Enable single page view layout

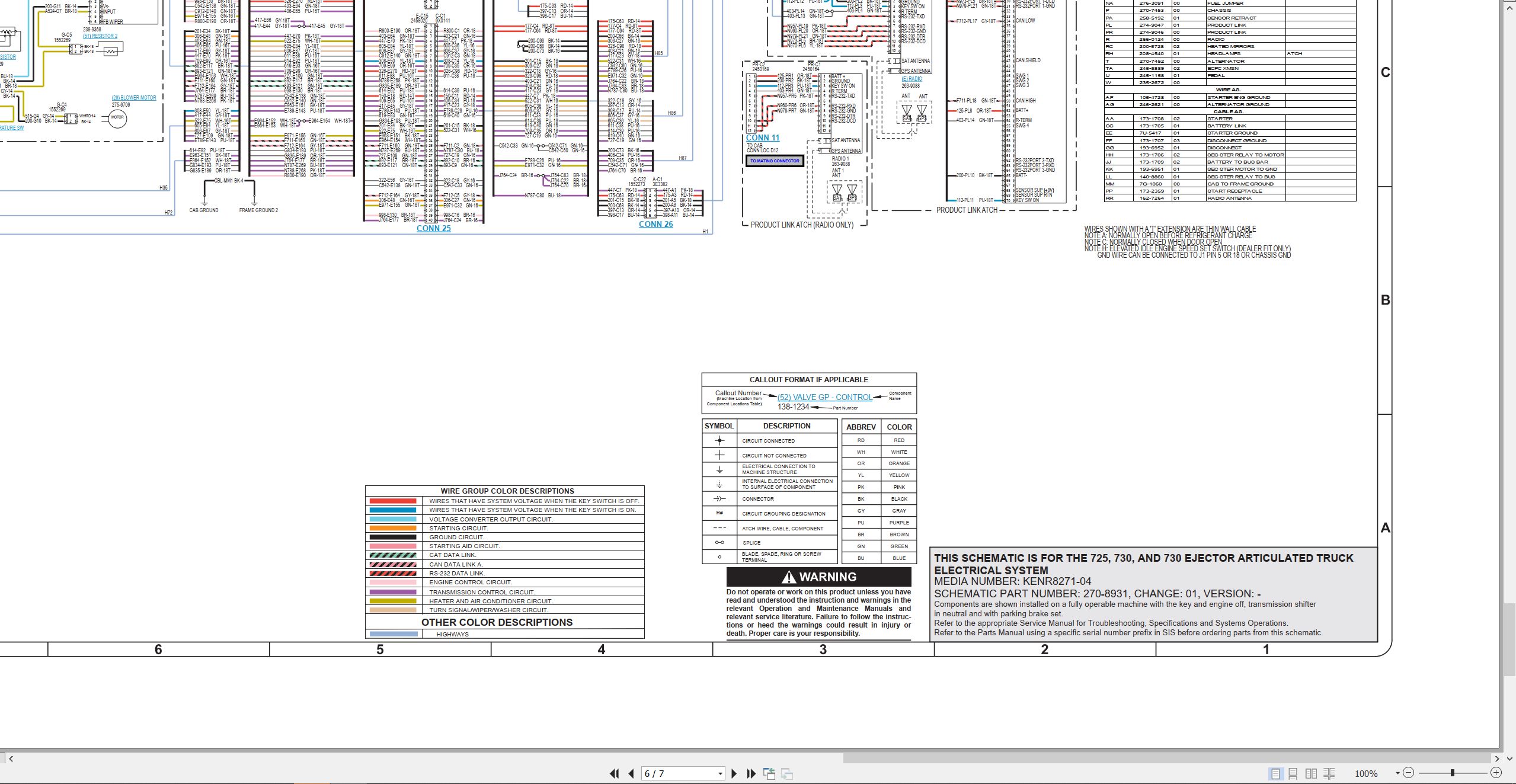coord(1275,773)
